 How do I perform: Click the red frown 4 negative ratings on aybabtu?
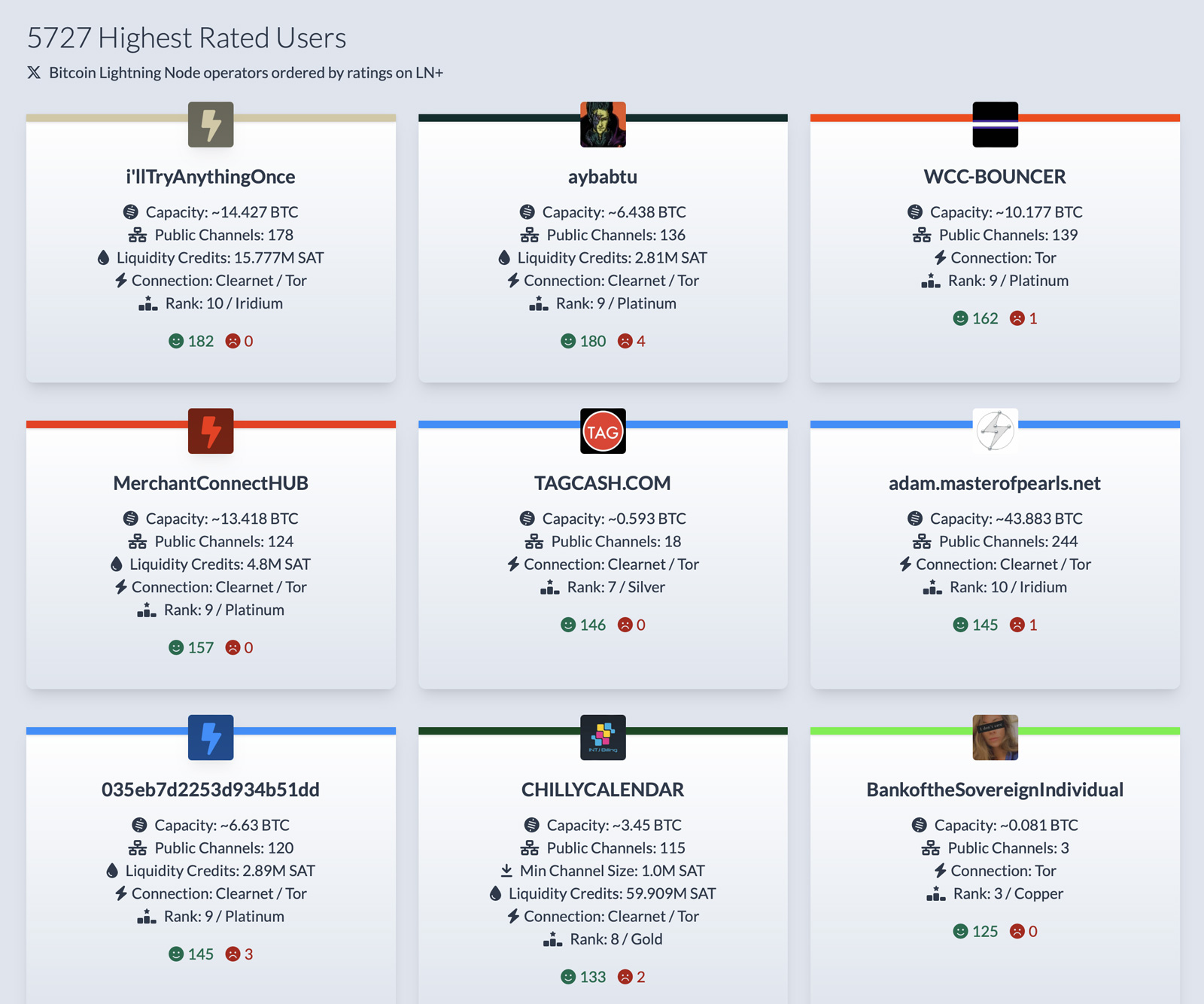(632, 341)
